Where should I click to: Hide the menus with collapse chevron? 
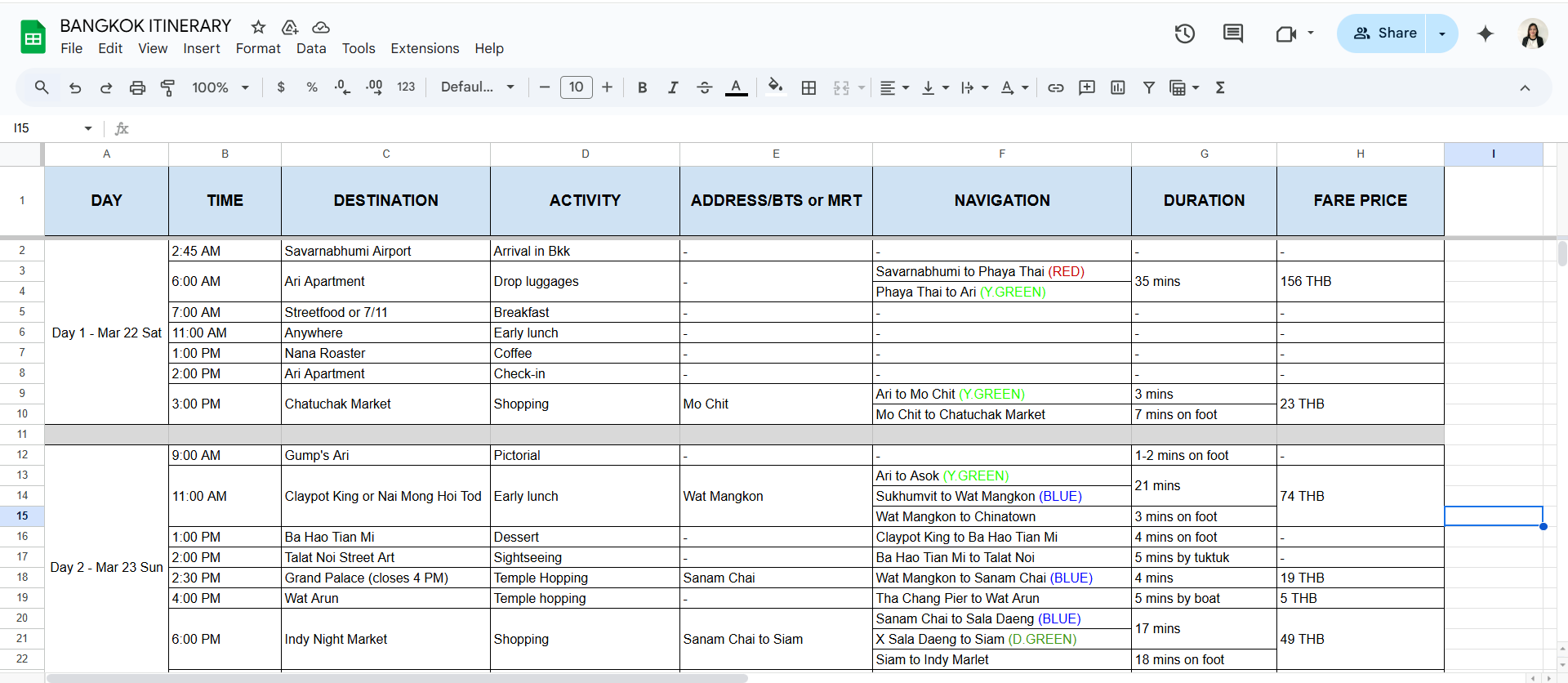pos(1525,87)
